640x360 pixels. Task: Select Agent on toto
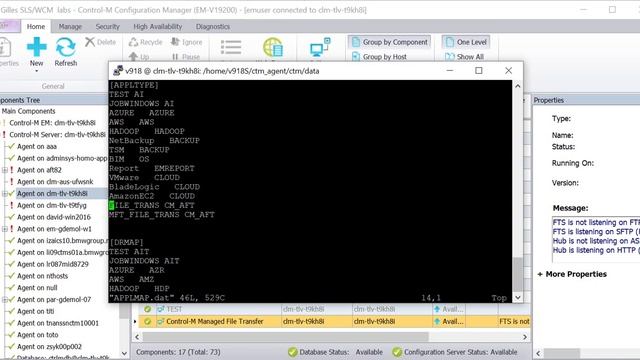pyautogui.click(x=38, y=335)
